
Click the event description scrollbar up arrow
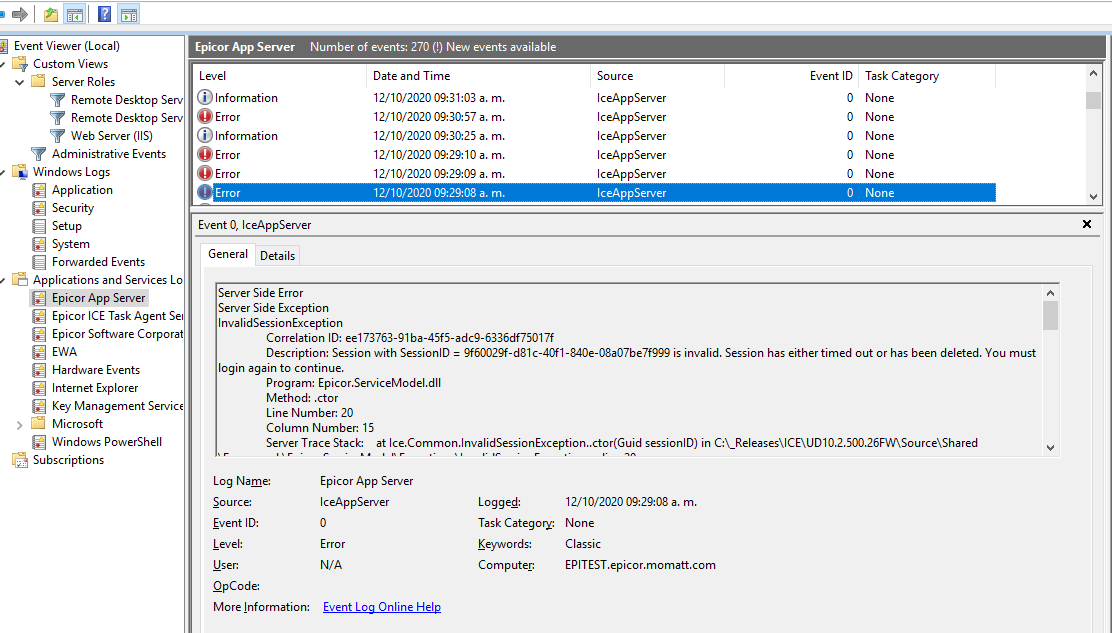1050,293
